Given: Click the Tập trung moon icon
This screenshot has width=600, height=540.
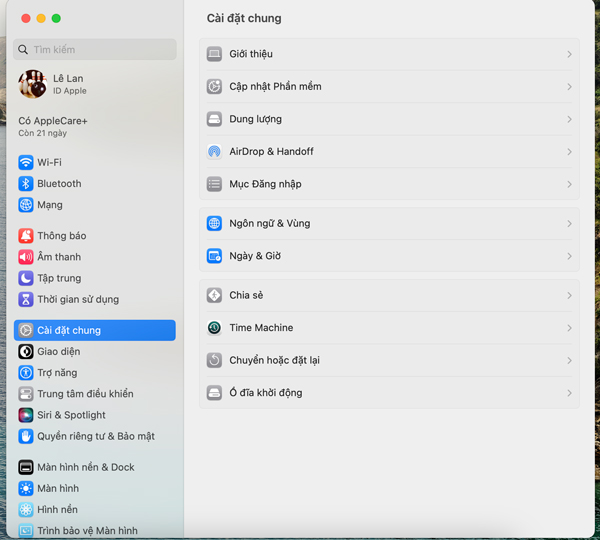Looking at the screenshot, I should tap(26, 278).
